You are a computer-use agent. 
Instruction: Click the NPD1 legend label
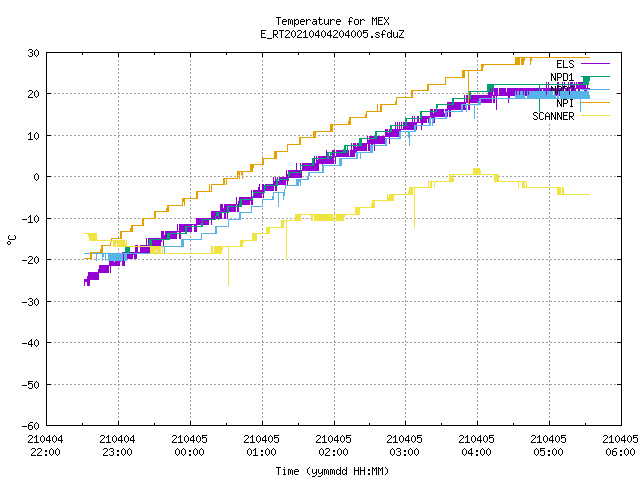(562, 77)
